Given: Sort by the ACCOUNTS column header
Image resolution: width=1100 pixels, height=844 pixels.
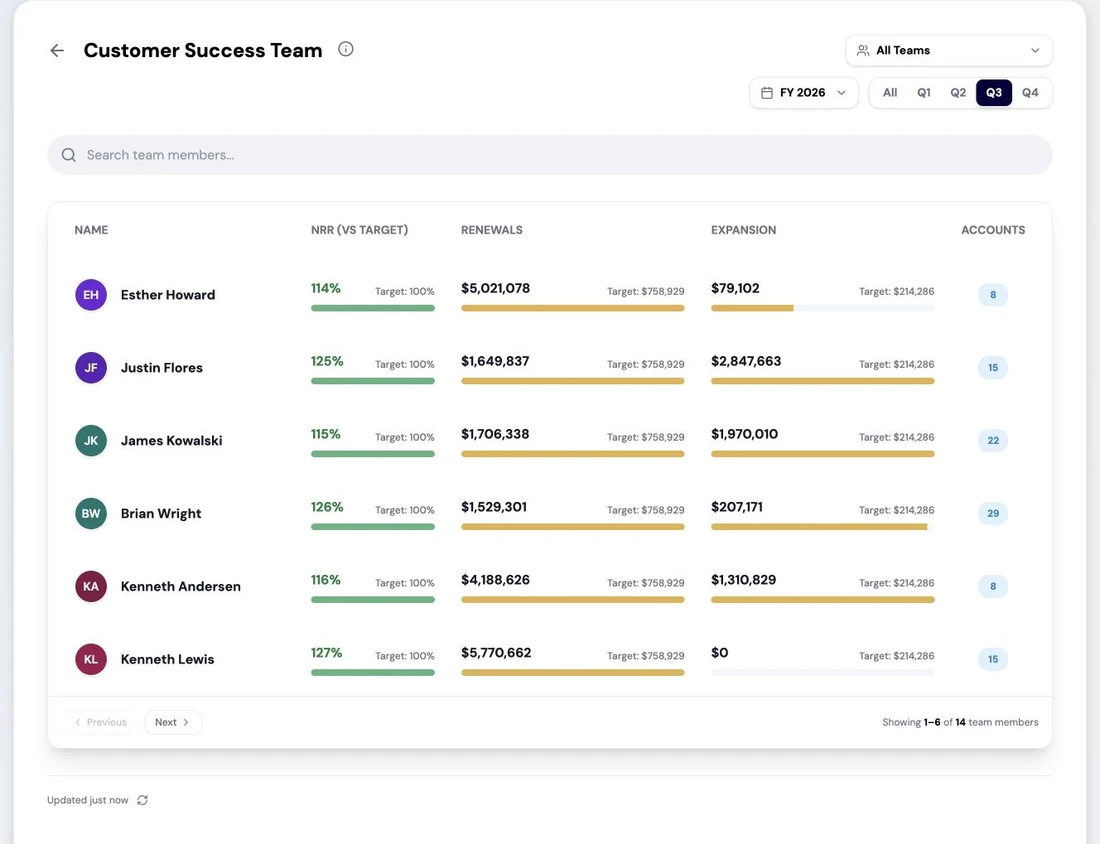Looking at the screenshot, I should pyautogui.click(x=993, y=230).
